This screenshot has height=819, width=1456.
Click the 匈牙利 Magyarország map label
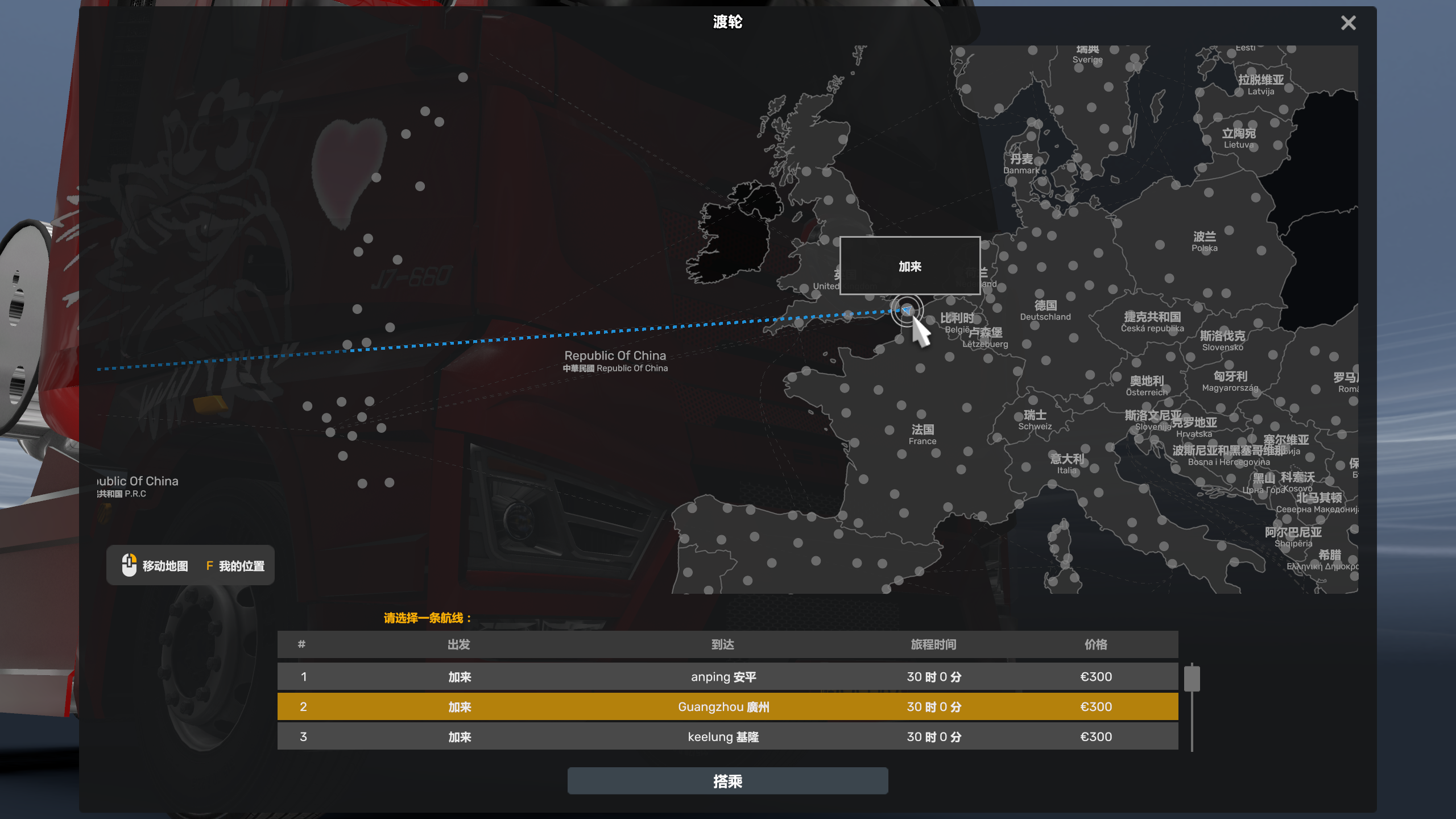(x=1230, y=381)
